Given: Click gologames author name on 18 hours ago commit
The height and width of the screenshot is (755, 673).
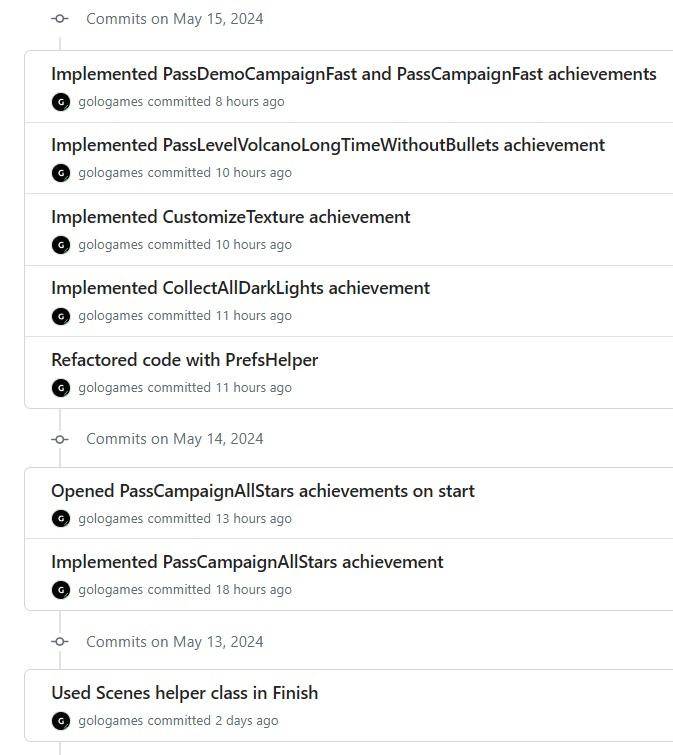Looking at the screenshot, I should (111, 590).
